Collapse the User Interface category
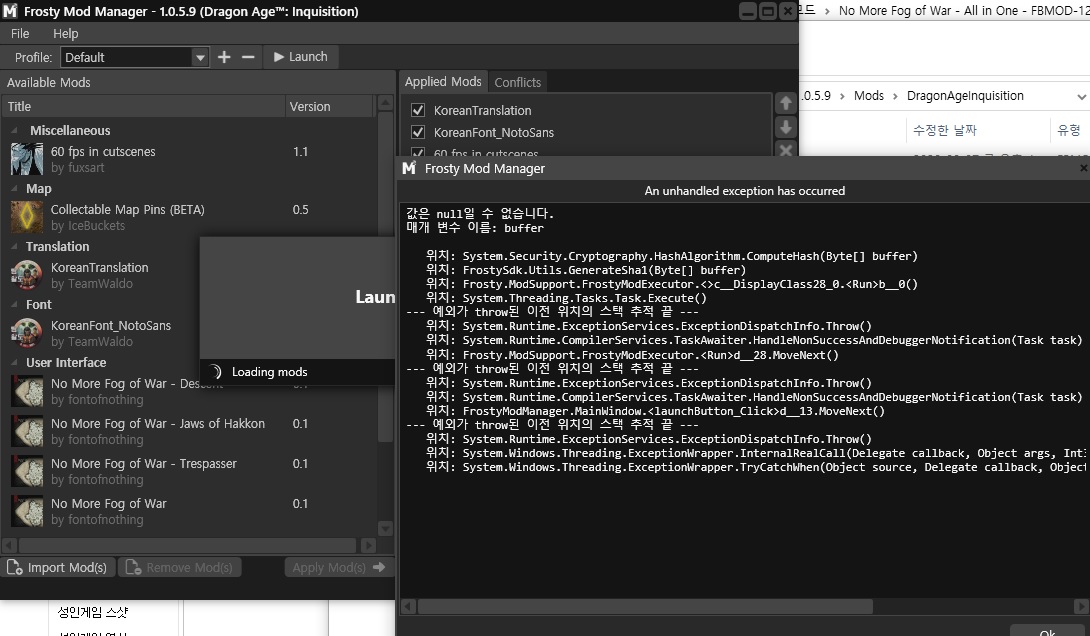Viewport: 1090px width, 636px height. point(15,362)
